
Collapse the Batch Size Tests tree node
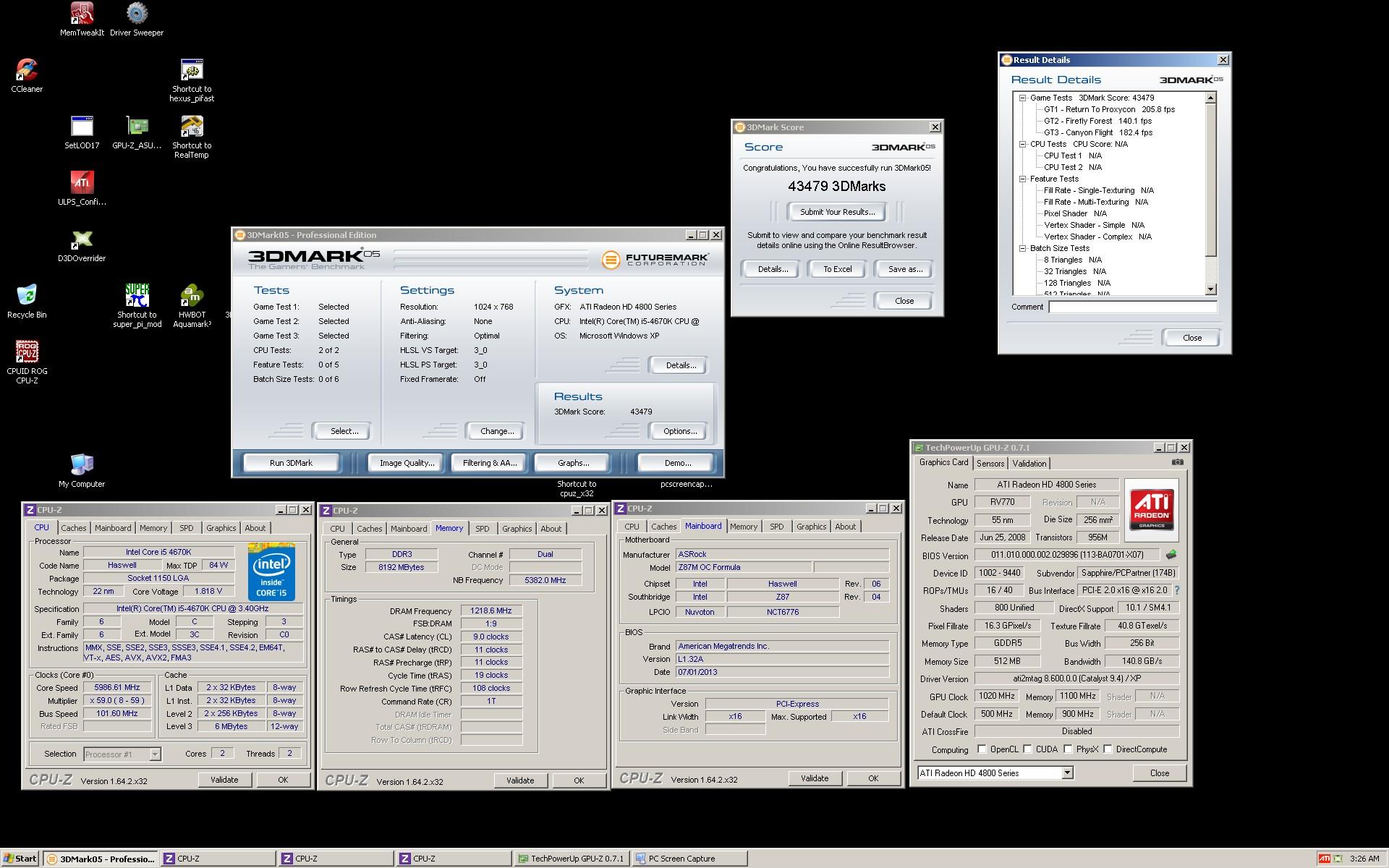click(1023, 248)
